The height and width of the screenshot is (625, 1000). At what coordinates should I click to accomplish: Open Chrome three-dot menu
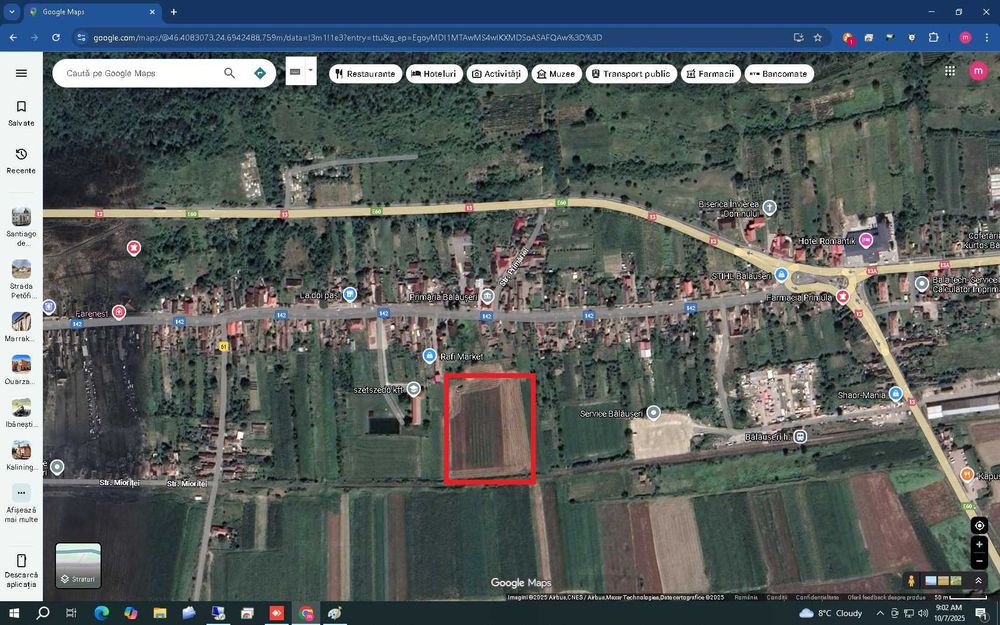(987, 38)
